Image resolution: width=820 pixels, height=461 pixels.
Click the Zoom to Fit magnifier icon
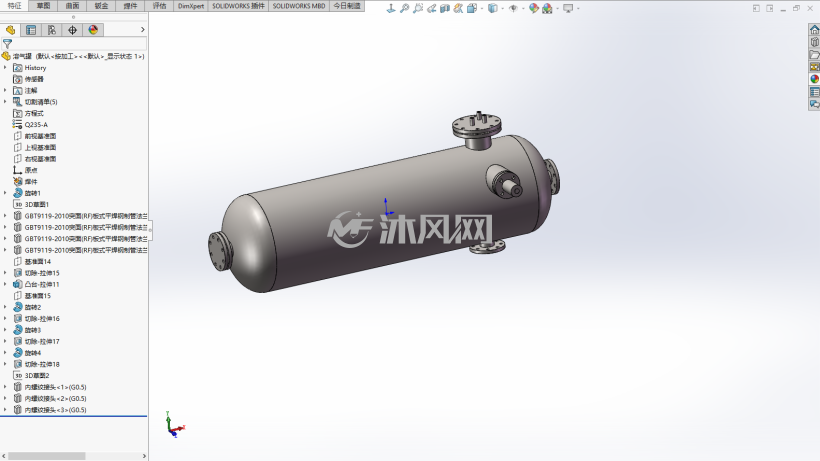click(x=404, y=8)
